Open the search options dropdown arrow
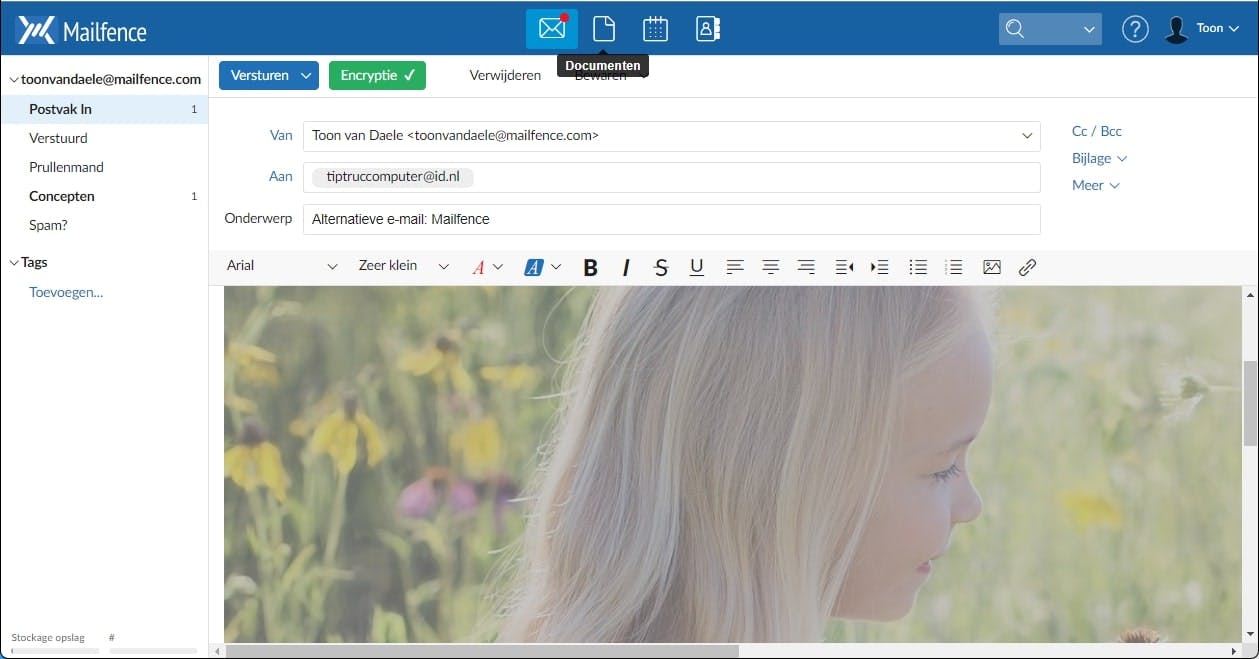Image resolution: width=1259 pixels, height=659 pixels. pyautogui.click(x=1089, y=30)
